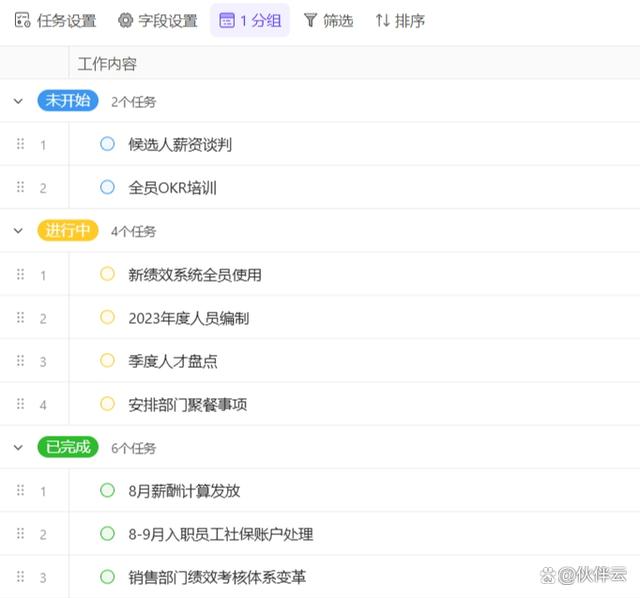Screen dimensions: 640x598
Task: Click drag handle of 销售部门绩效考核体系变革 row
Action: point(20,576)
